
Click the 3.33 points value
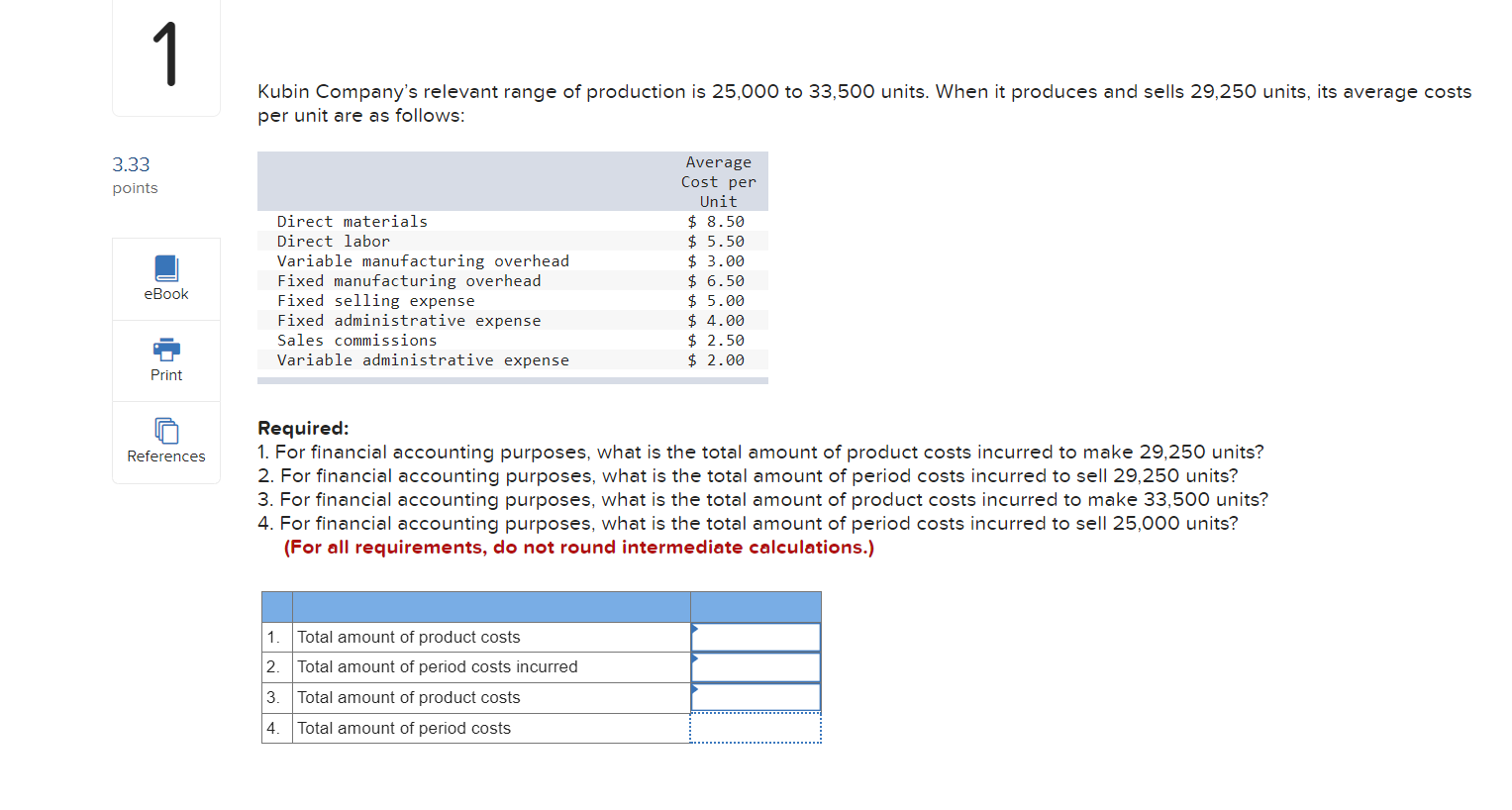[131, 164]
